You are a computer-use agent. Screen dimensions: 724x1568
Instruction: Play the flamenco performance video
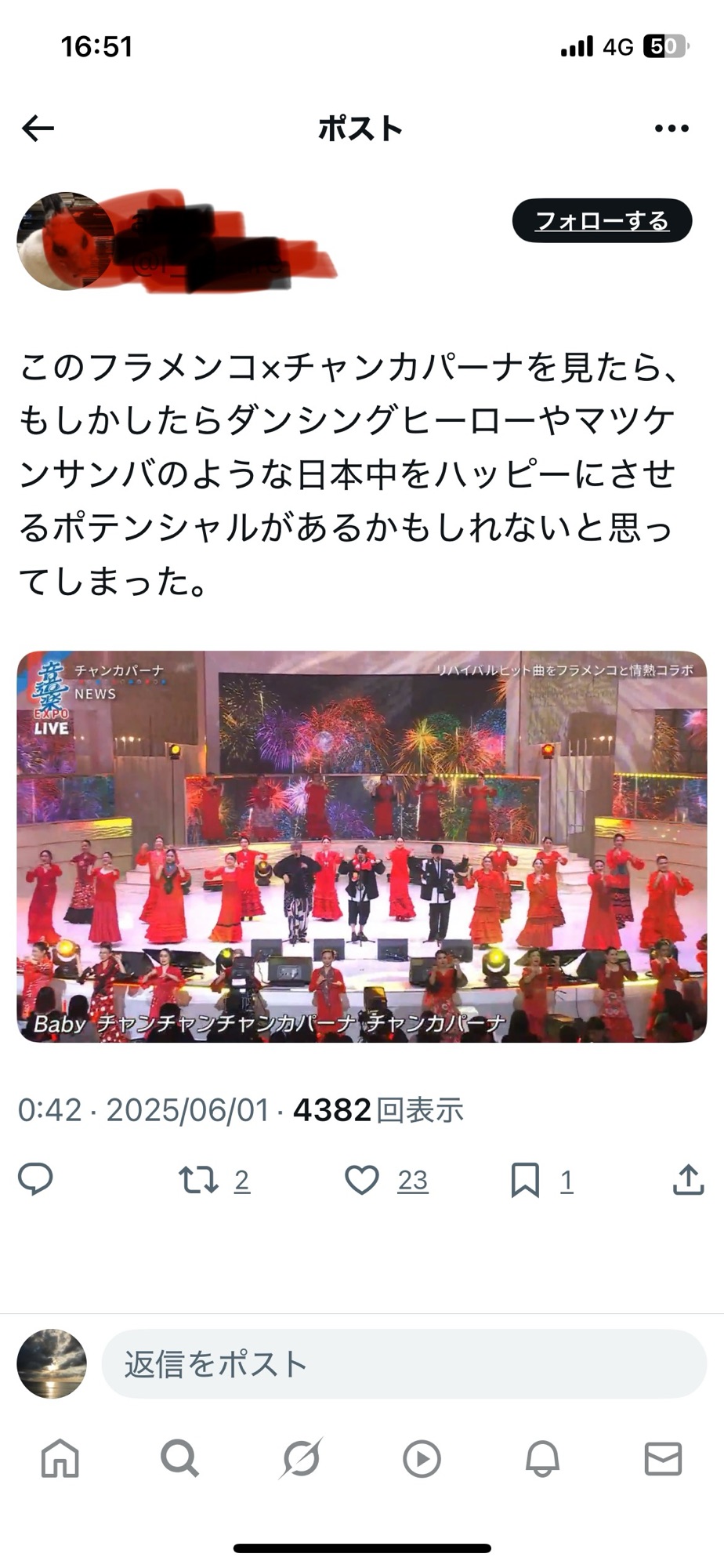tap(362, 847)
